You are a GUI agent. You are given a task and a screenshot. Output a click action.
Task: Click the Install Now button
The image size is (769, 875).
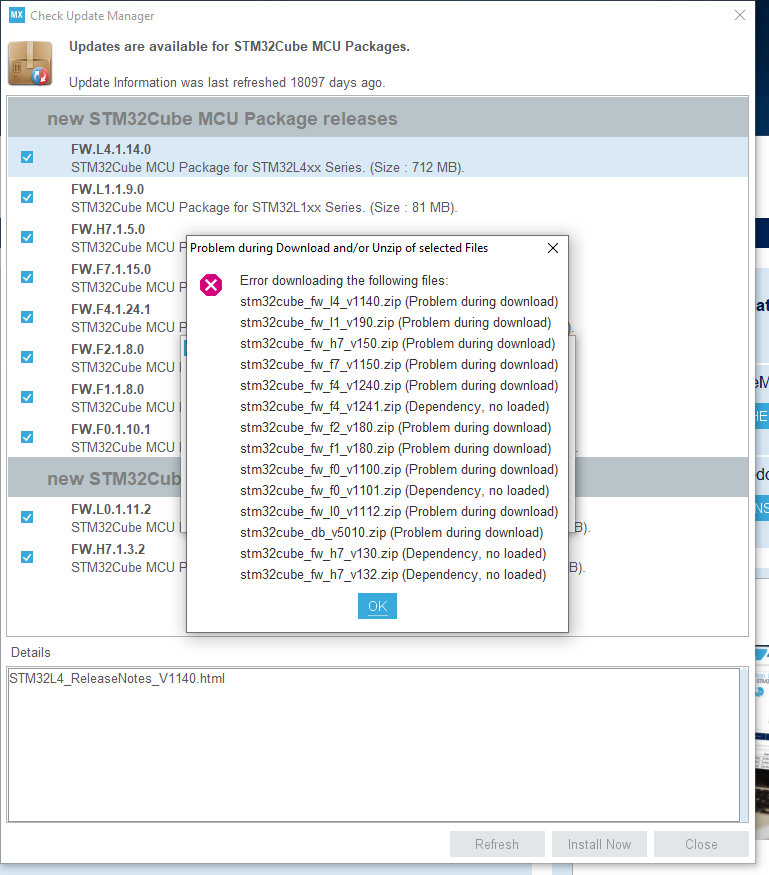point(599,844)
